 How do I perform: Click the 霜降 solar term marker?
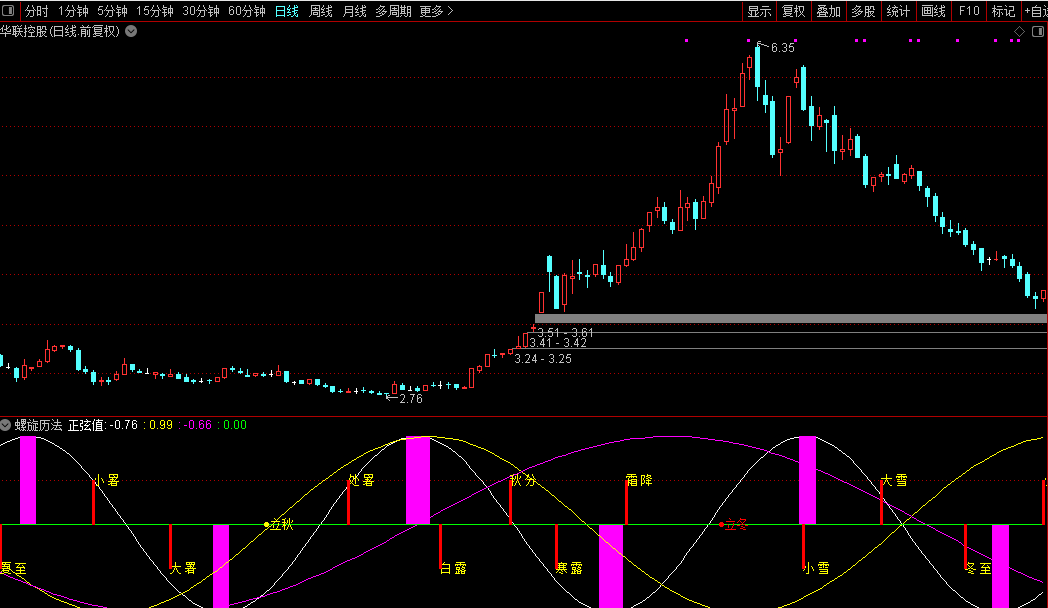(x=639, y=480)
